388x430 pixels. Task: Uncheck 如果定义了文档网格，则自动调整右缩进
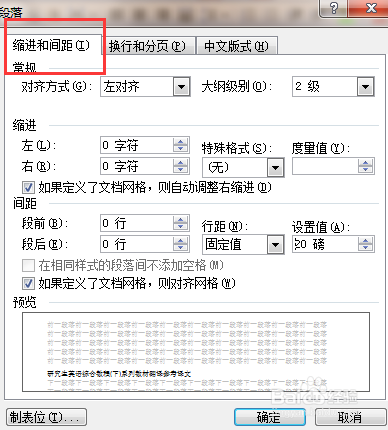(x=28, y=187)
